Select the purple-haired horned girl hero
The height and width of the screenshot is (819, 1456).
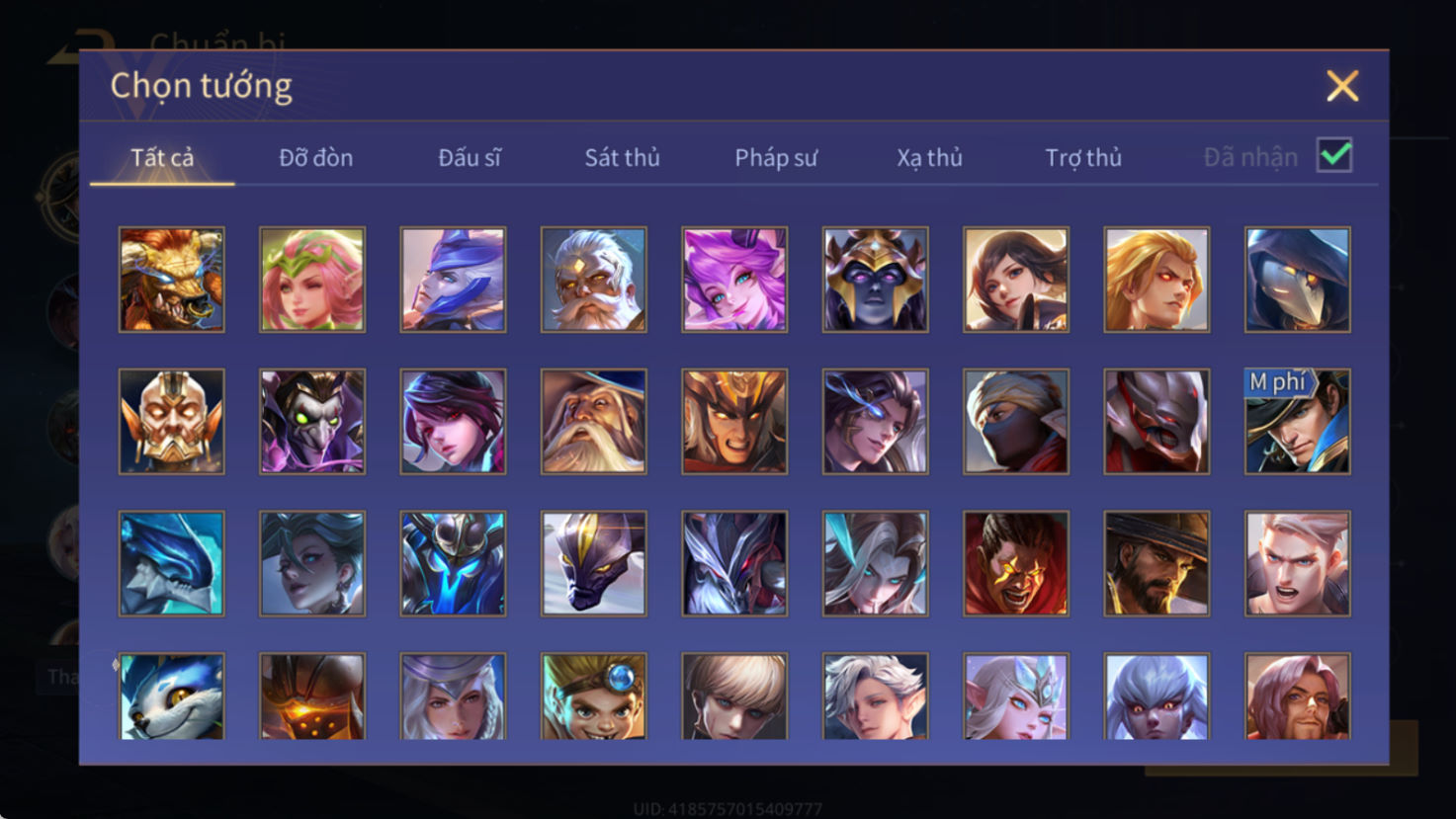coord(734,280)
